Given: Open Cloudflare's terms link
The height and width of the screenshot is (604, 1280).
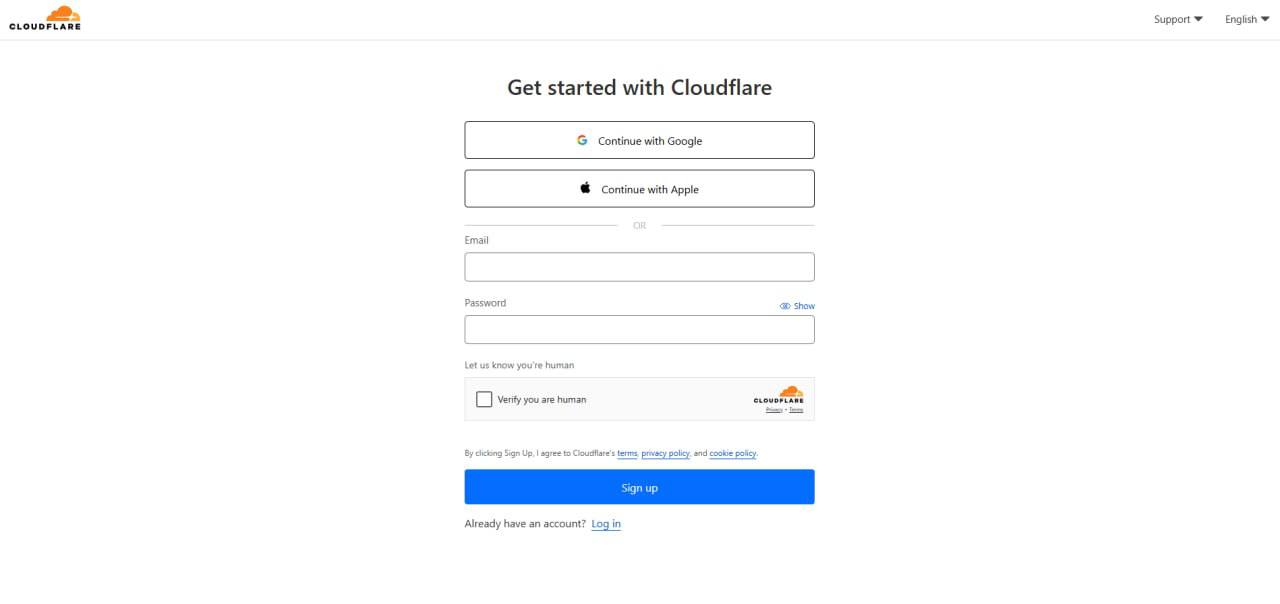Looking at the screenshot, I should [x=627, y=453].
